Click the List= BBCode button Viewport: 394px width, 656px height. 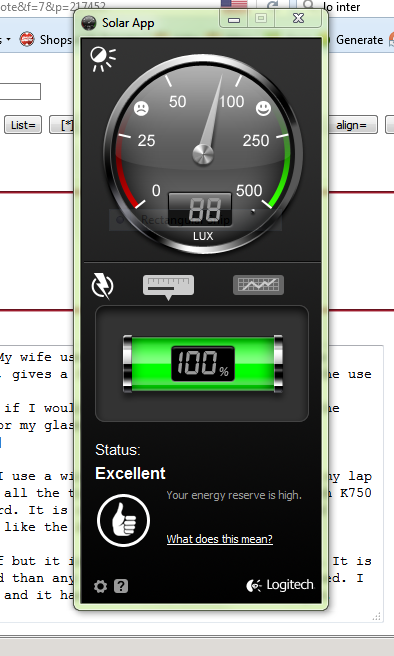pos(23,125)
